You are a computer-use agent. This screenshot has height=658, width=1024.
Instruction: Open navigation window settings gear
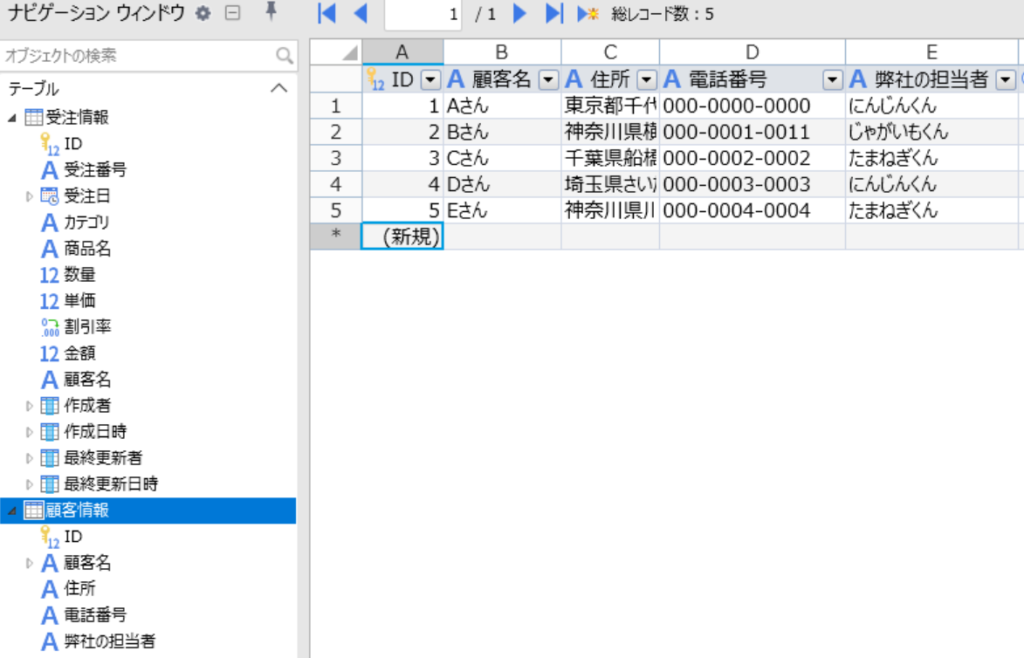[204, 13]
